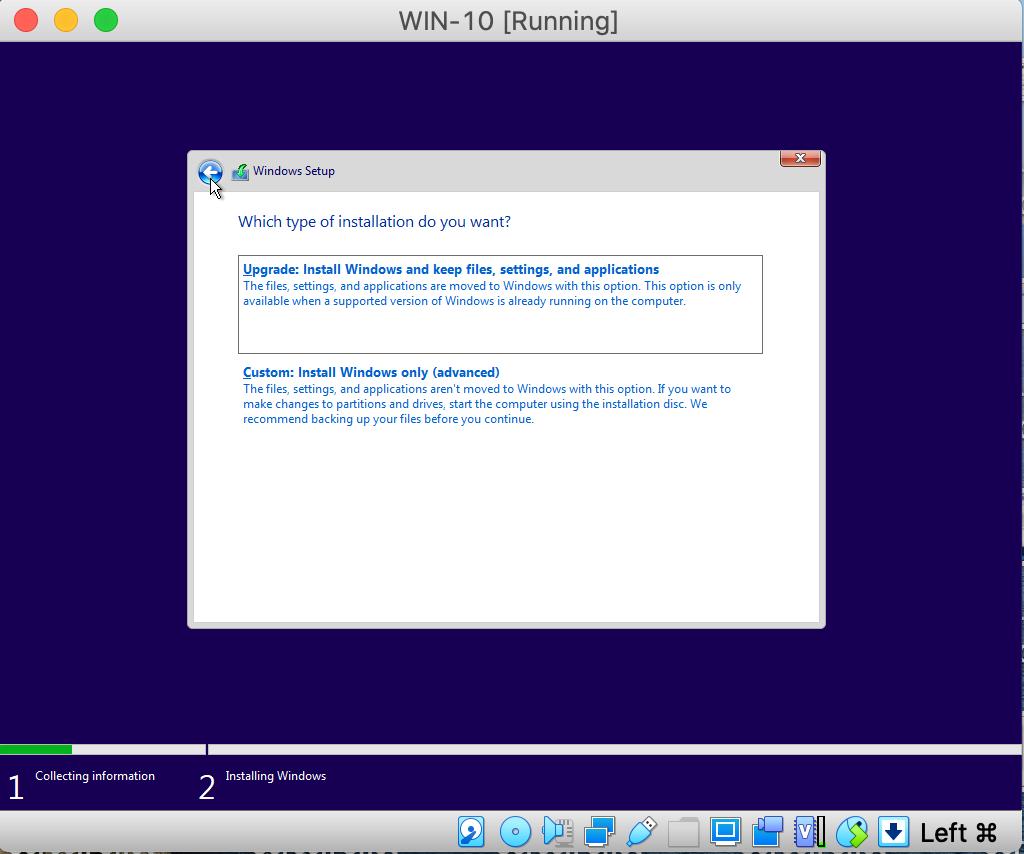Close the Windows Setup dialog
The image size is (1024, 854).
click(x=800, y=158)
